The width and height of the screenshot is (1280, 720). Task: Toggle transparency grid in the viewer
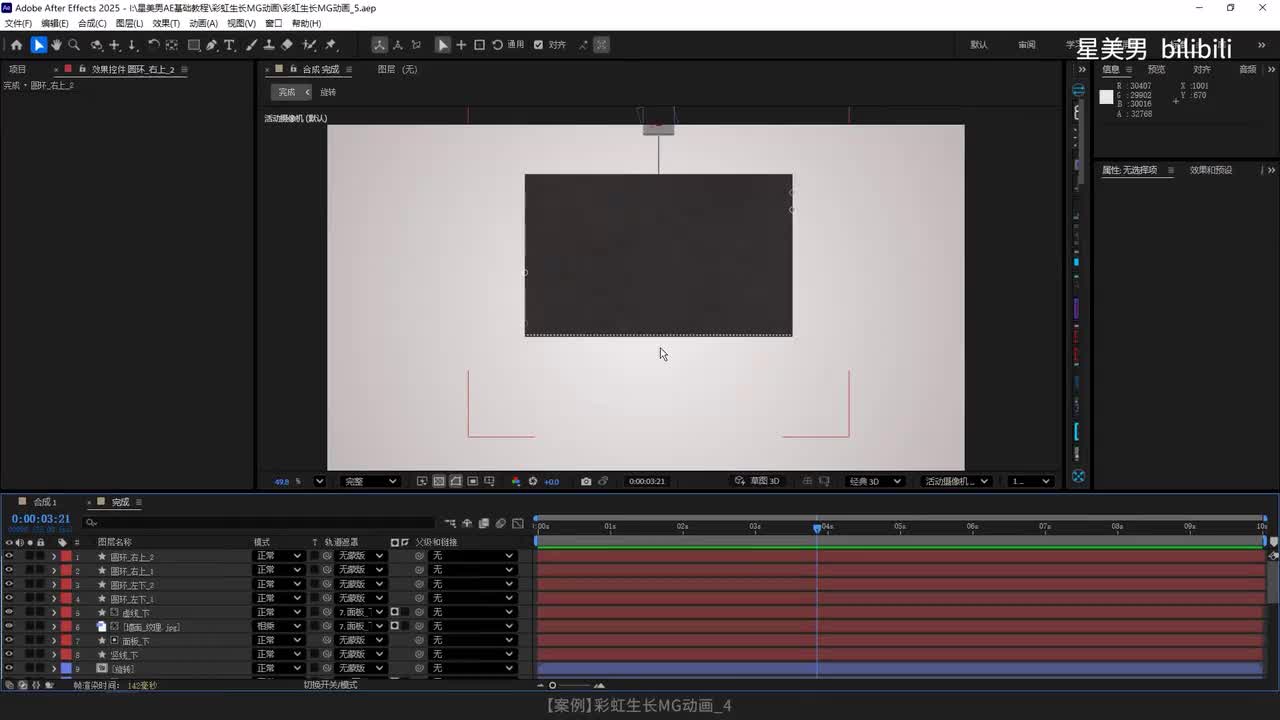[439, 481]
